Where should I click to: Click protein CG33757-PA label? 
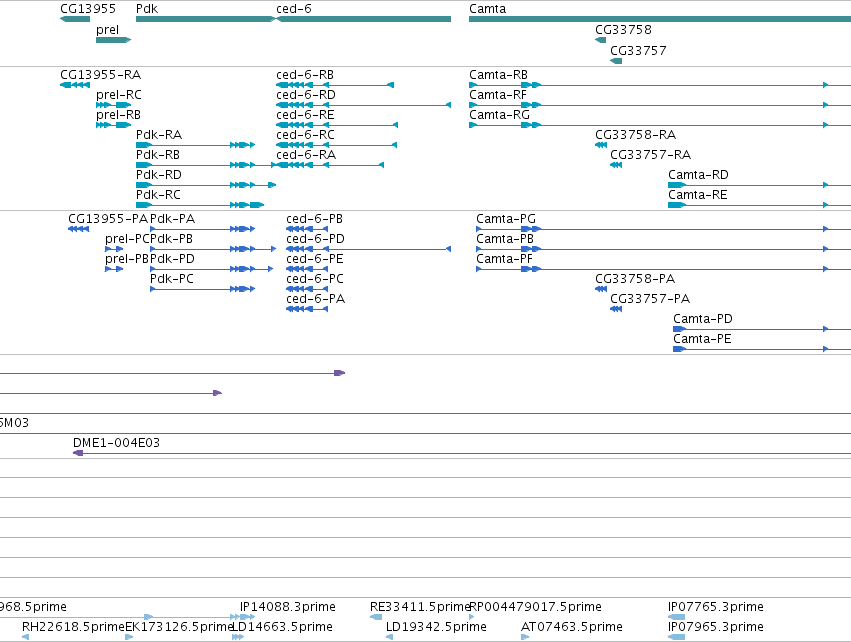(650, 299)
